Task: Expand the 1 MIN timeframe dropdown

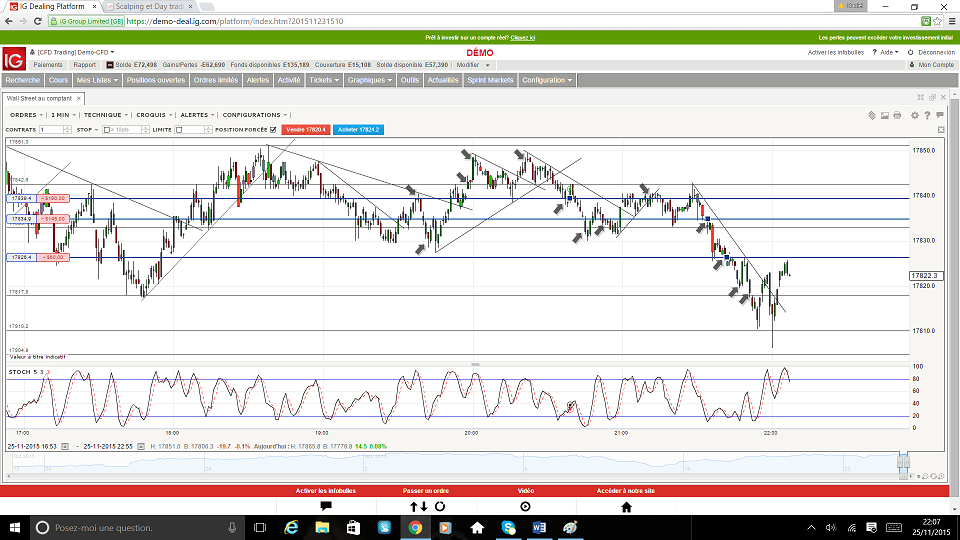Action: 62,115
